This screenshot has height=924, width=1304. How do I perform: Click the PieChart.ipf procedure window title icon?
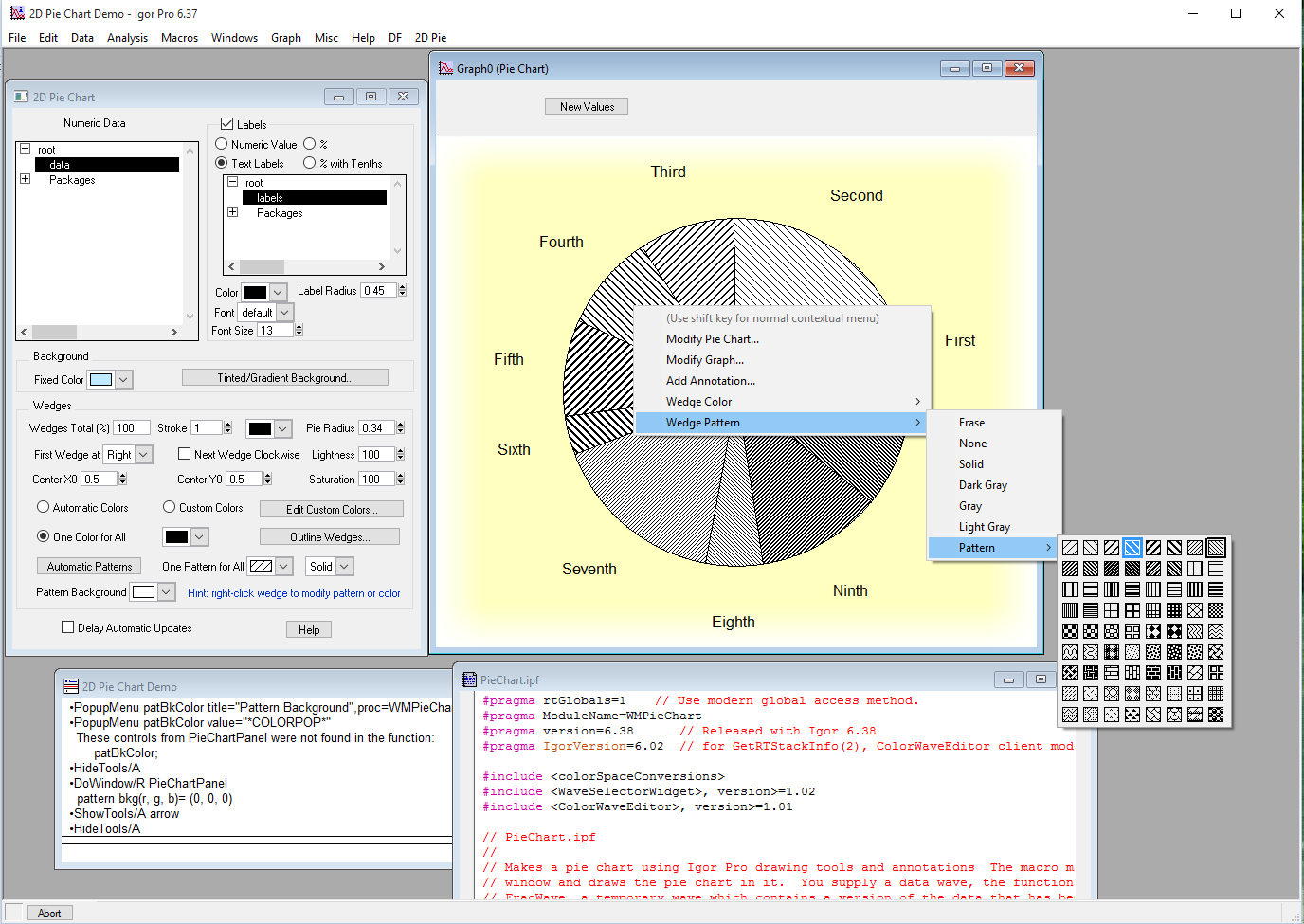468,679
